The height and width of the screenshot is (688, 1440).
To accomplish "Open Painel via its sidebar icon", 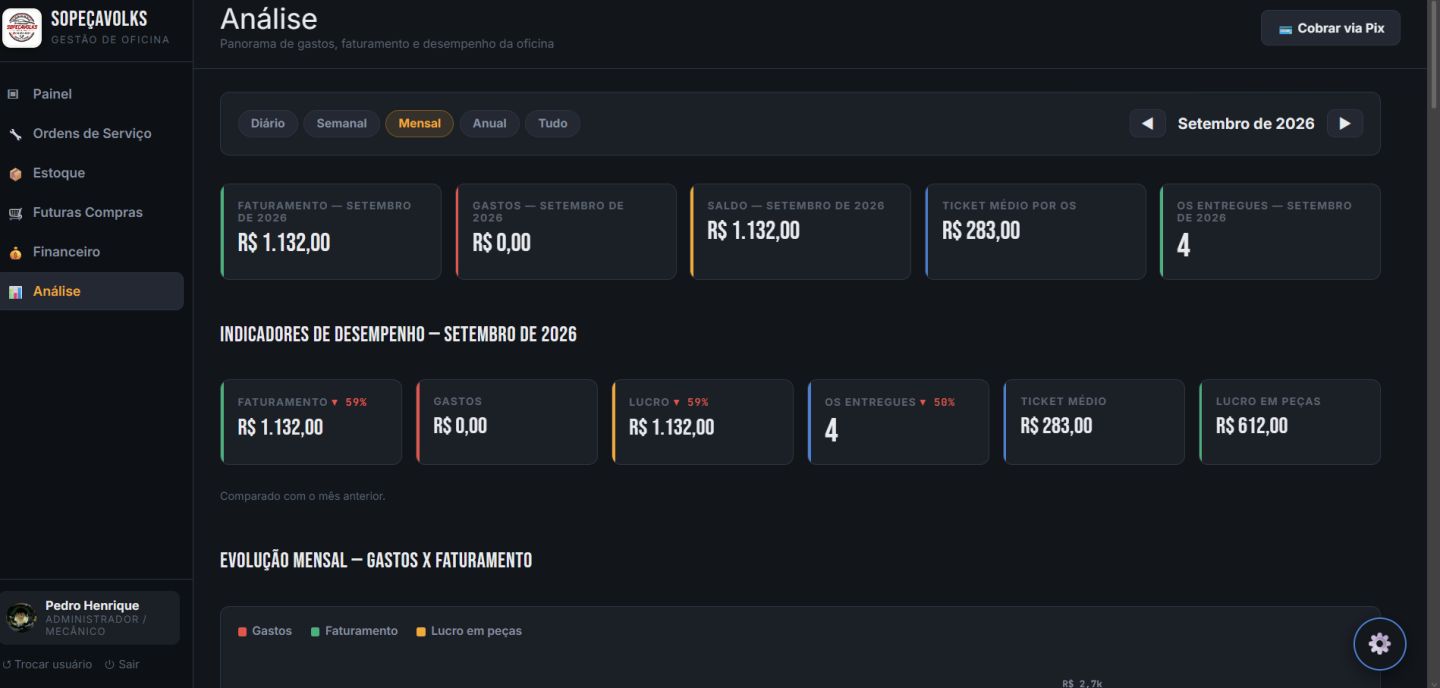I will point(14,94).
